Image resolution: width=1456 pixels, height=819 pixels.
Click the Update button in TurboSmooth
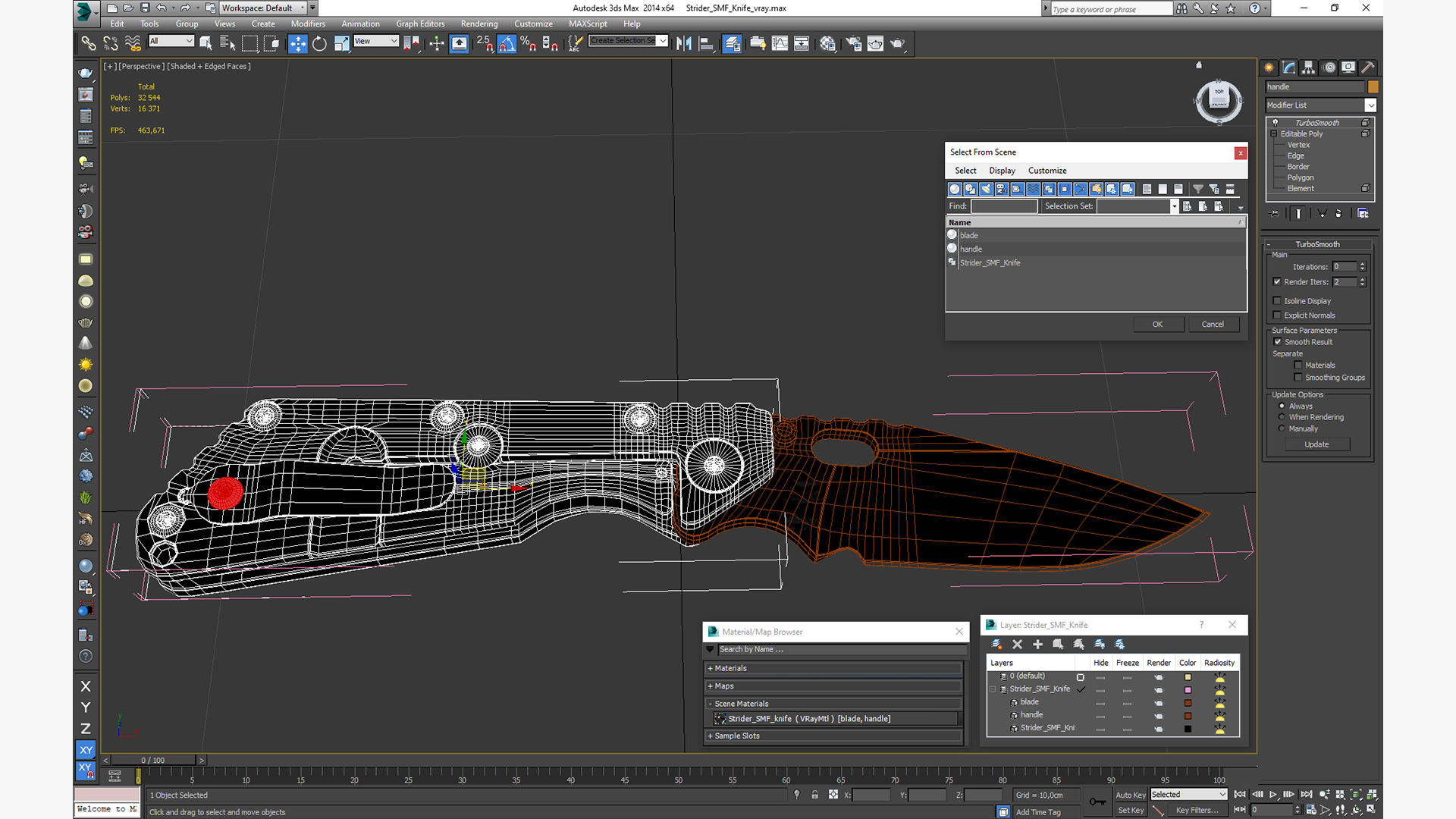[x=1316, y=444]
